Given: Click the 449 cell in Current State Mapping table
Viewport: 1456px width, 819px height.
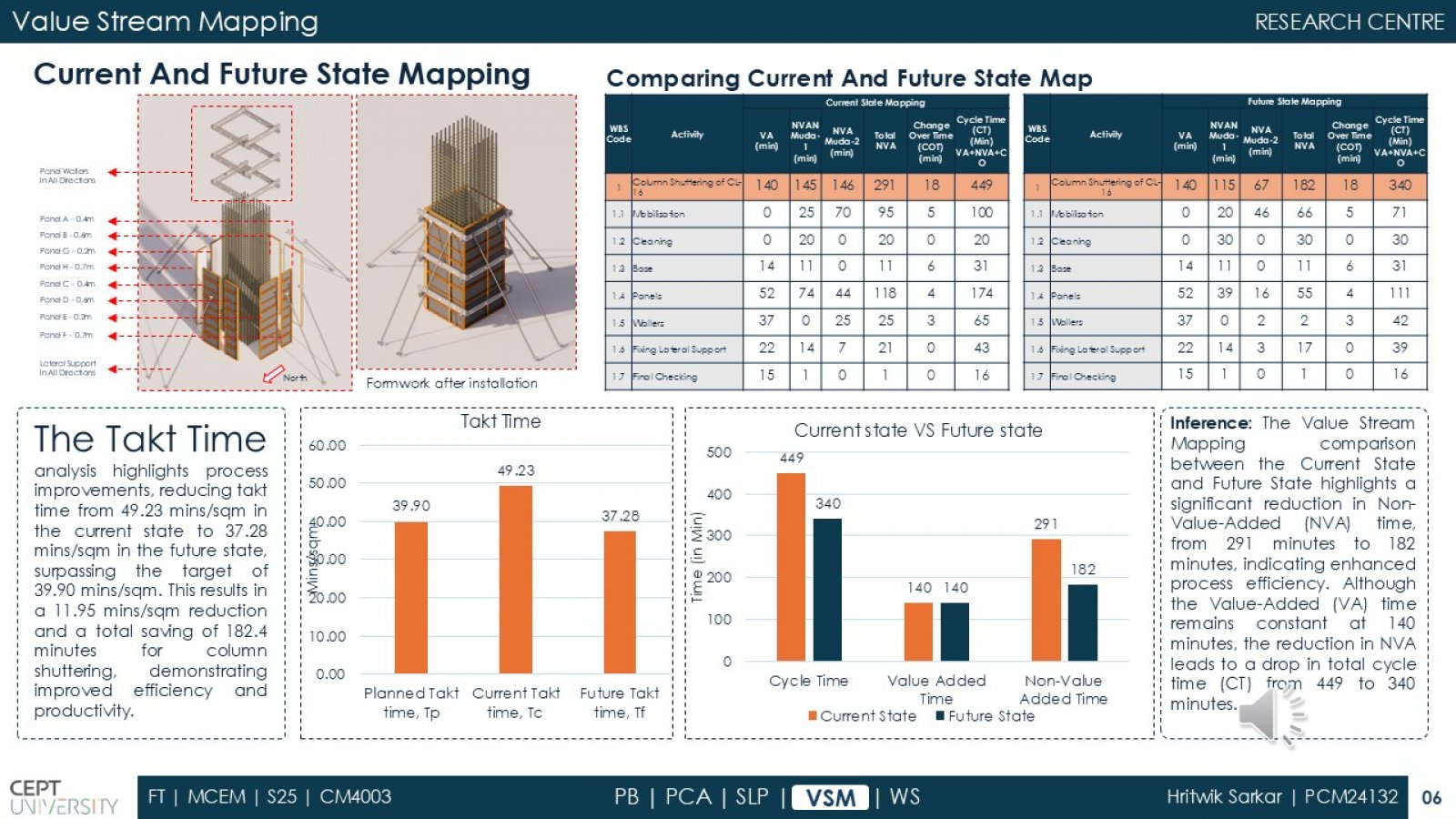Looking at the screenshot, I should (x=981, y=185).
